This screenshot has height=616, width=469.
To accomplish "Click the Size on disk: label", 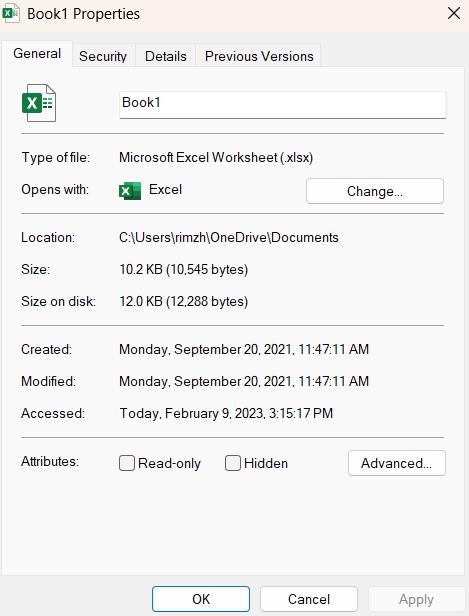I will coord(59,302).
